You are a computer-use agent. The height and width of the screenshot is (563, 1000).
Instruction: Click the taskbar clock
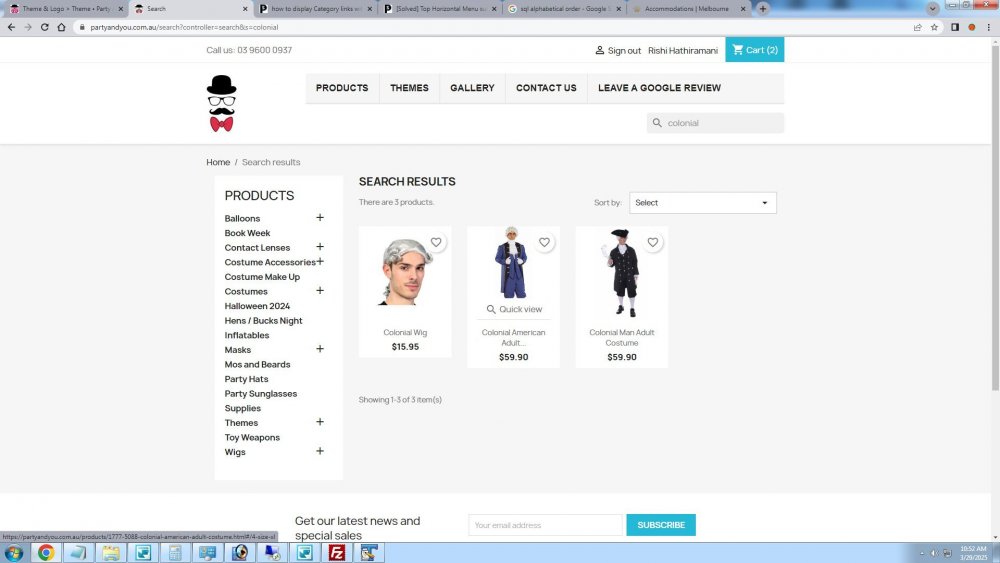tap(974, 553)
